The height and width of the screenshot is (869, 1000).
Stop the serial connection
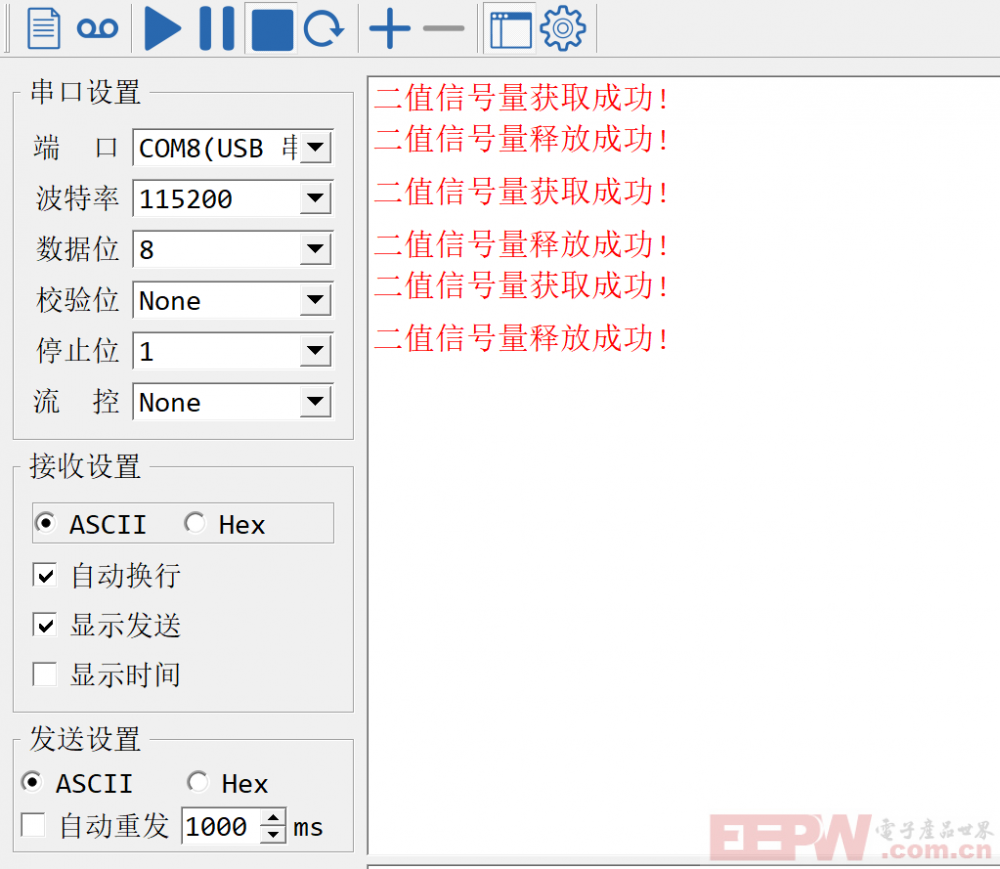pyautogui.click(x=272, y=29)
